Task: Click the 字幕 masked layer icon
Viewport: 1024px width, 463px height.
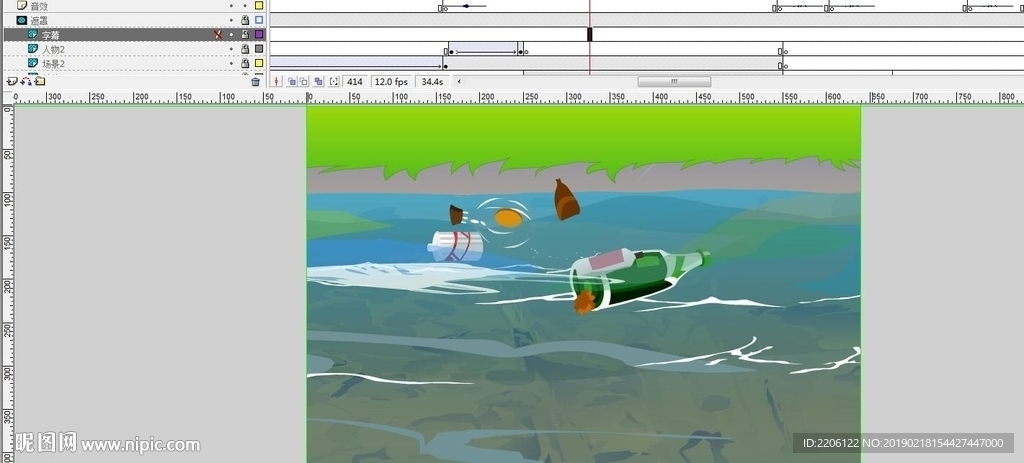Action: (33, 34)
